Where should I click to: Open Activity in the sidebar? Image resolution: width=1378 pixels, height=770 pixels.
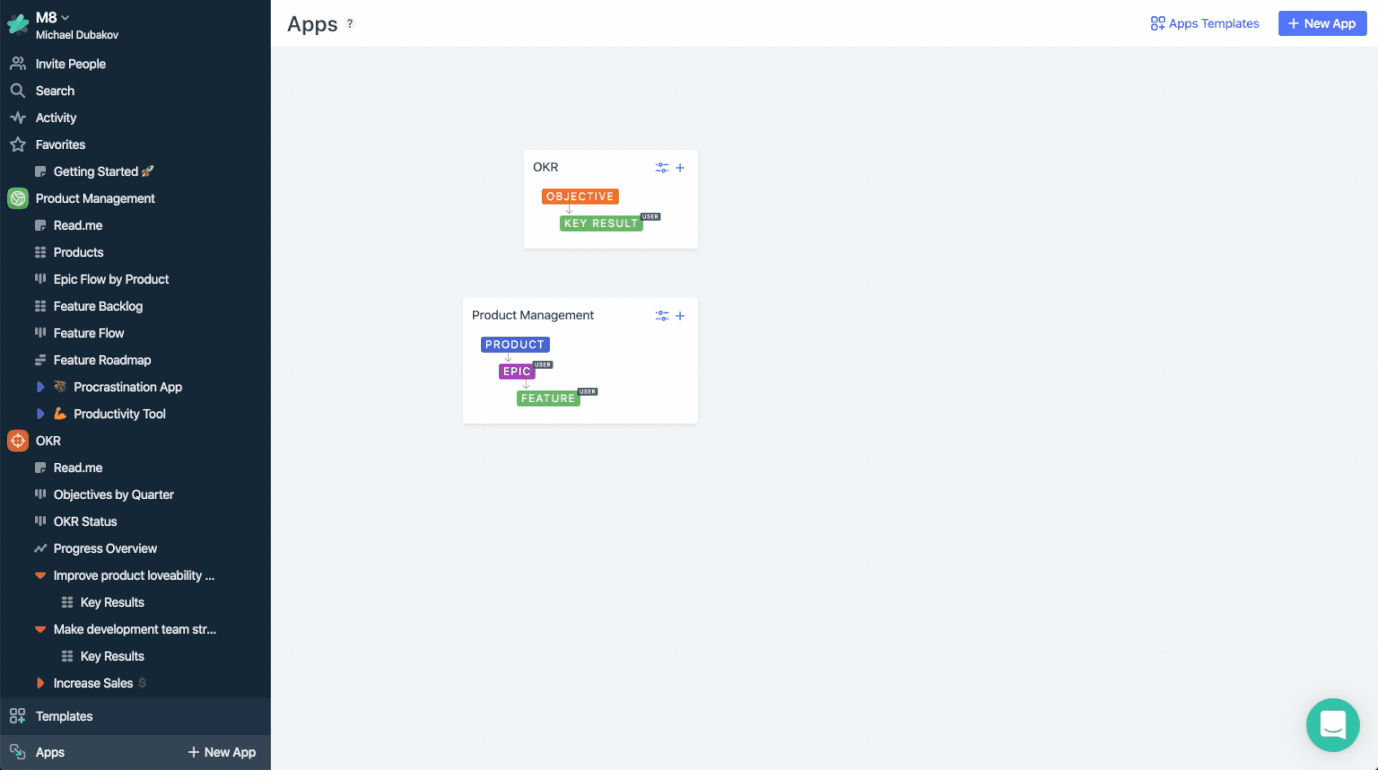click(56, 118)
